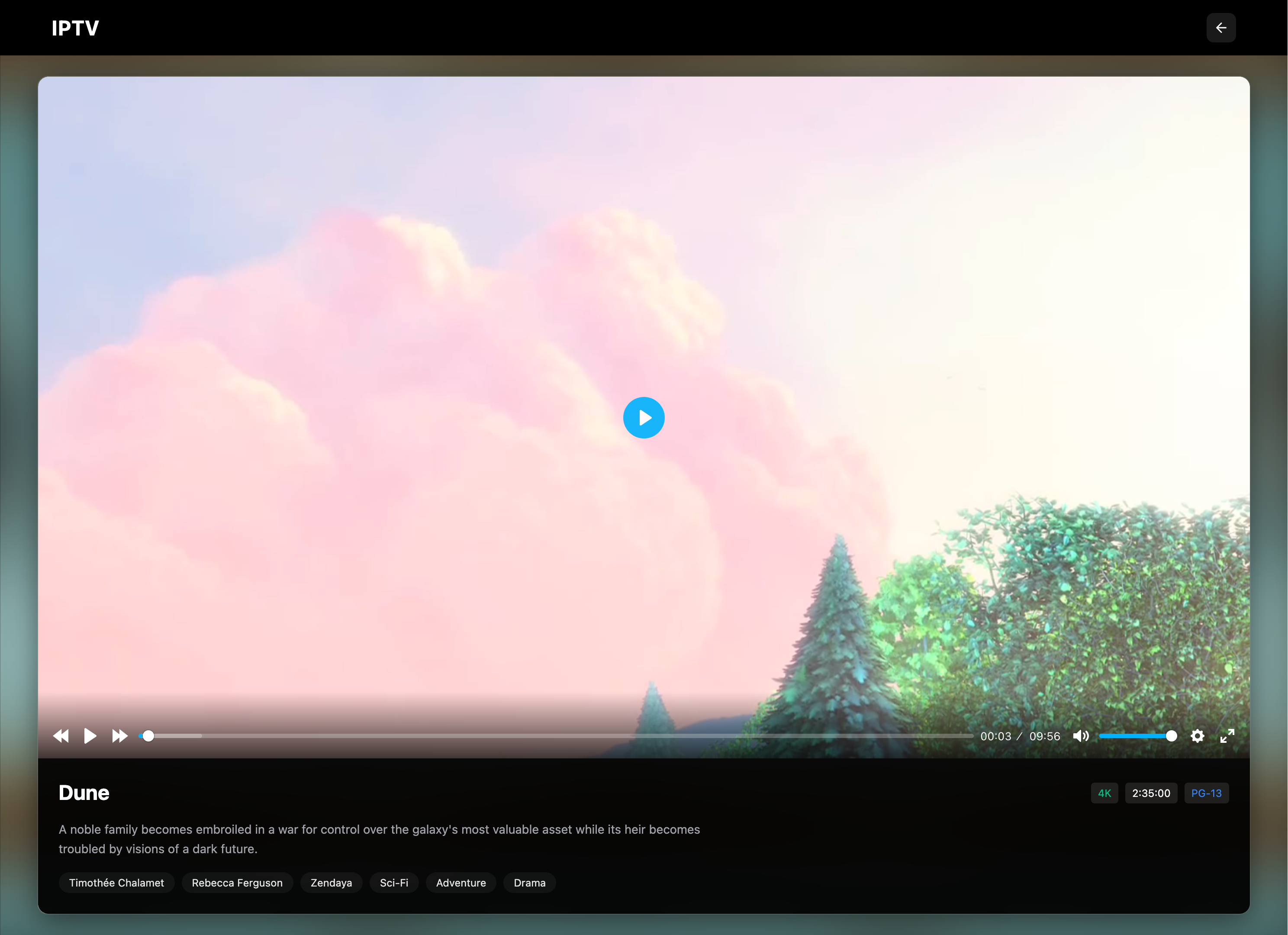
Task: Choose the Drama genre tag
Action: pos(529,883)
